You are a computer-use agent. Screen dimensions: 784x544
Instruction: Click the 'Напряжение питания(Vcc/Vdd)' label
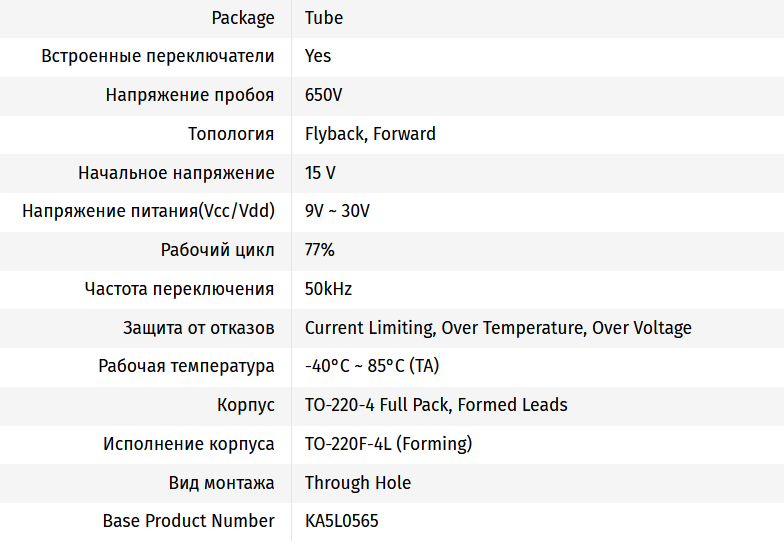click(148, 211)
